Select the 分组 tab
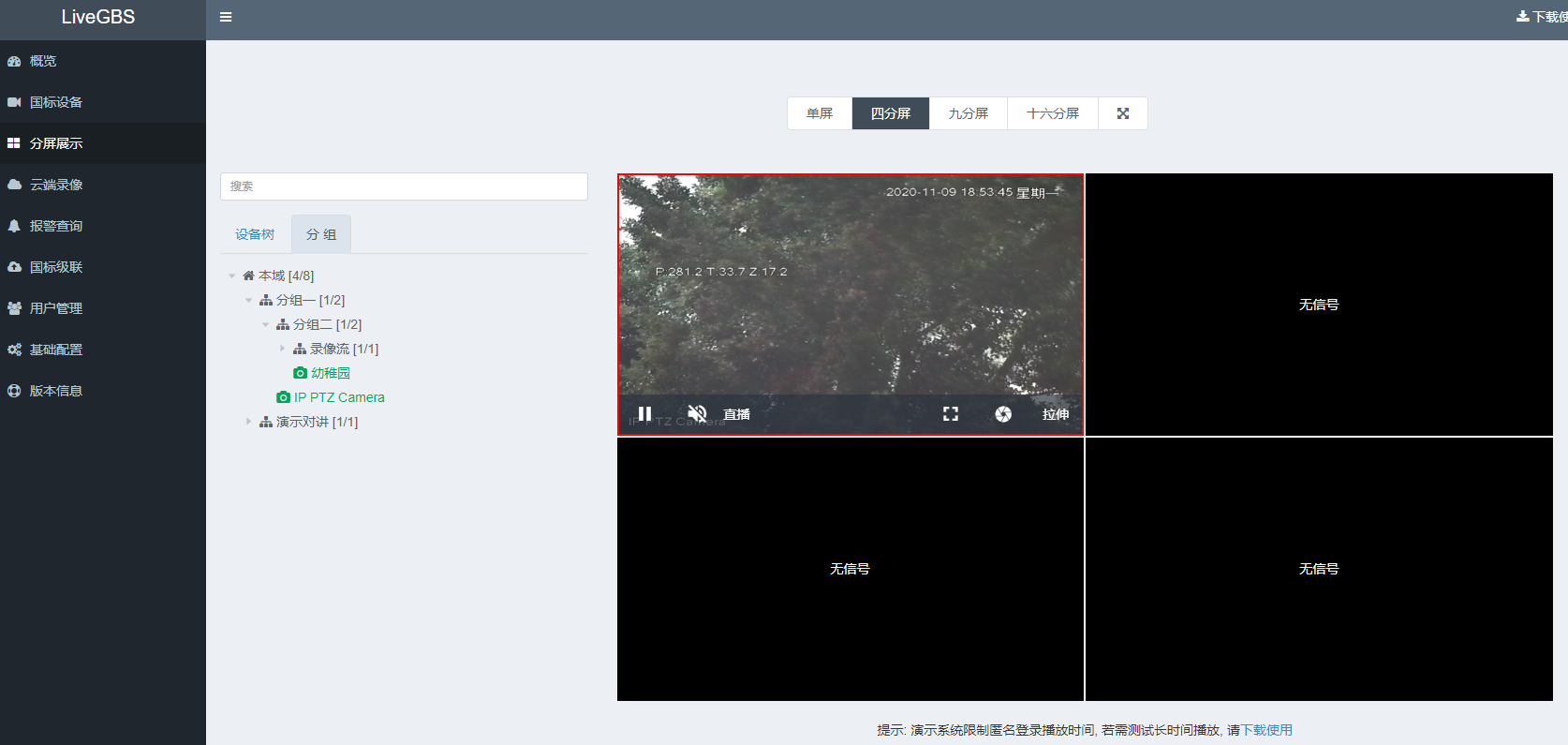1568x745 pixels. tap(321, 234)
